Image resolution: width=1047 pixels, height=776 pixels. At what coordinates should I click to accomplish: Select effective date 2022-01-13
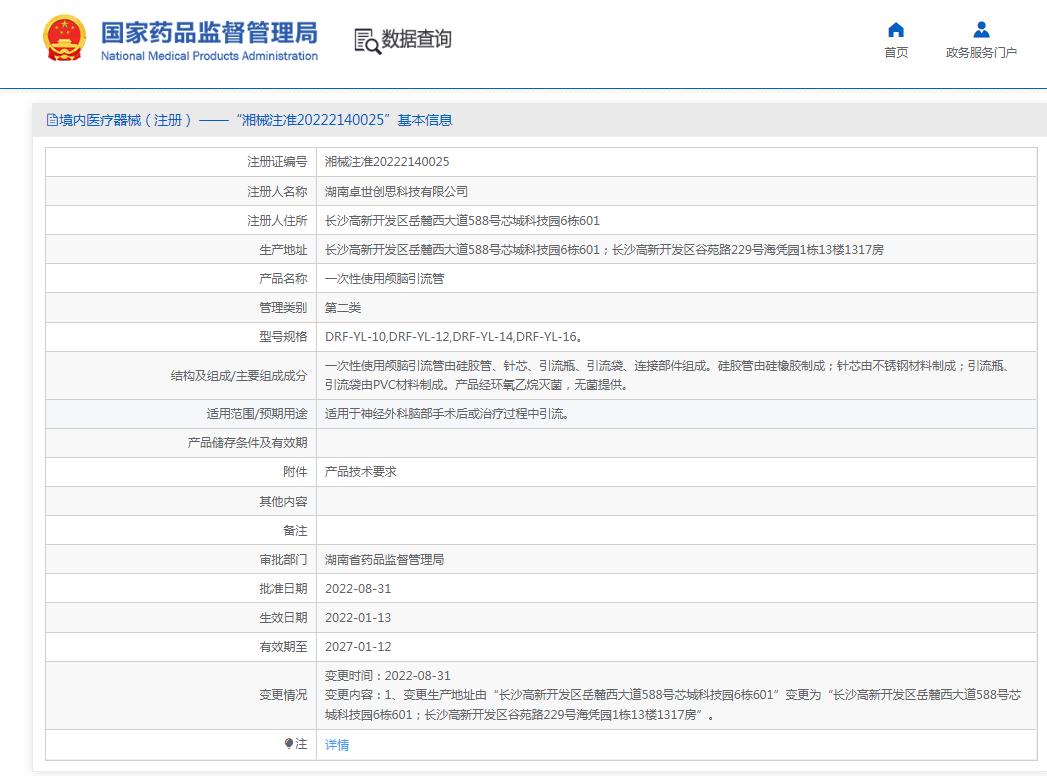(x=358, y=618)
